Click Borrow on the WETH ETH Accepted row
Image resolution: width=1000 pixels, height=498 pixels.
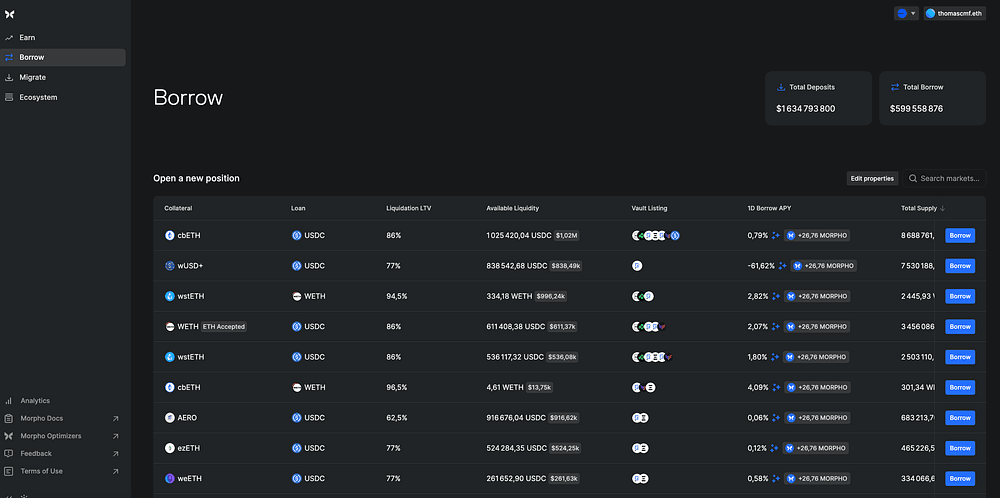point(960,326)
